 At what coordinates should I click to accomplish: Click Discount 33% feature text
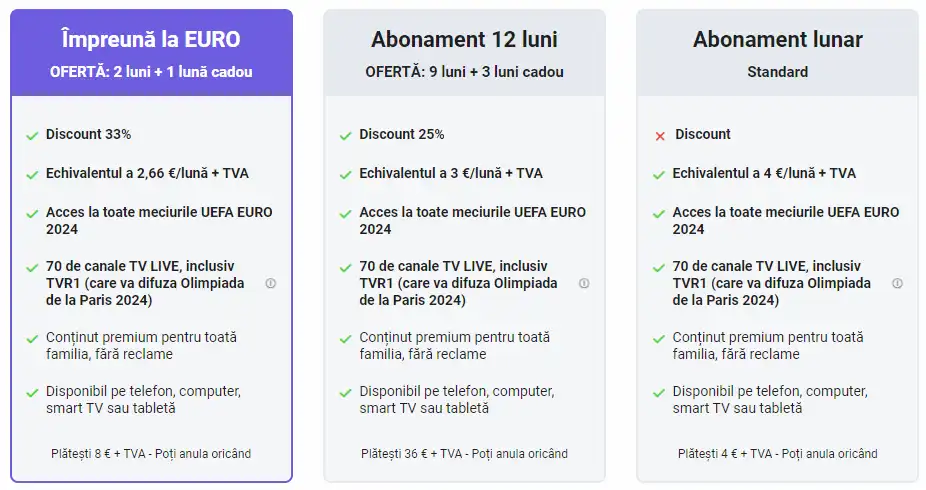click(x=88, y=134)
